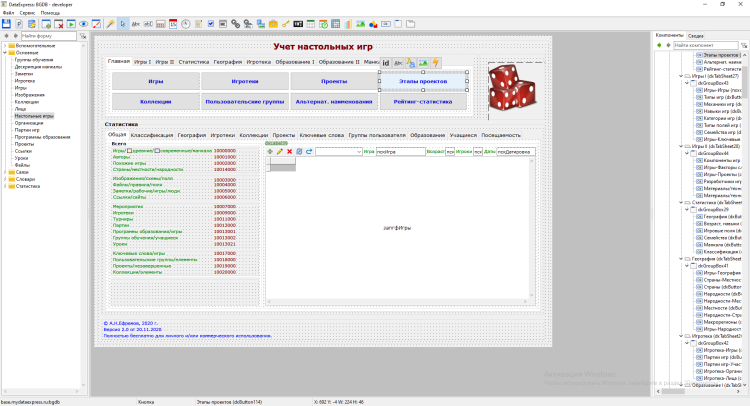Select the key component icon
Viewport: 750px width, 406px height.
tap(286, 24)
